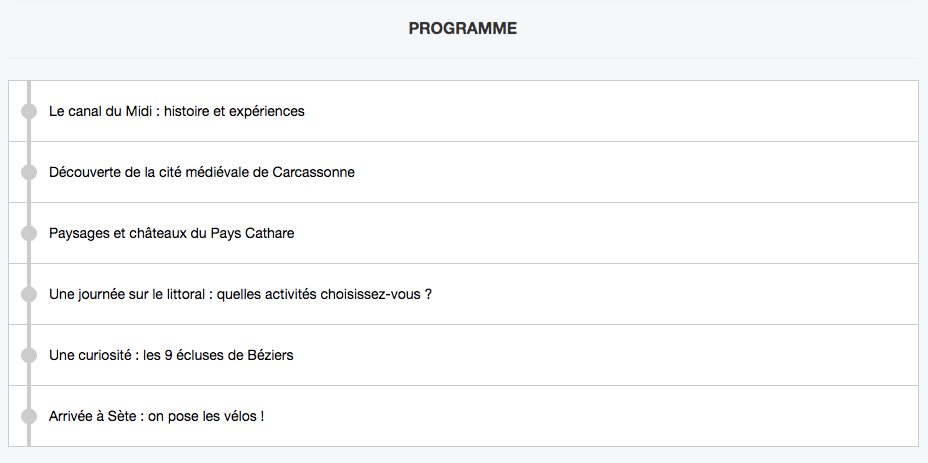Viewport: 928px width, 463px height.
Task: Click the marker beside '9 écluses de Béziers'
Action: click(29, 355)
